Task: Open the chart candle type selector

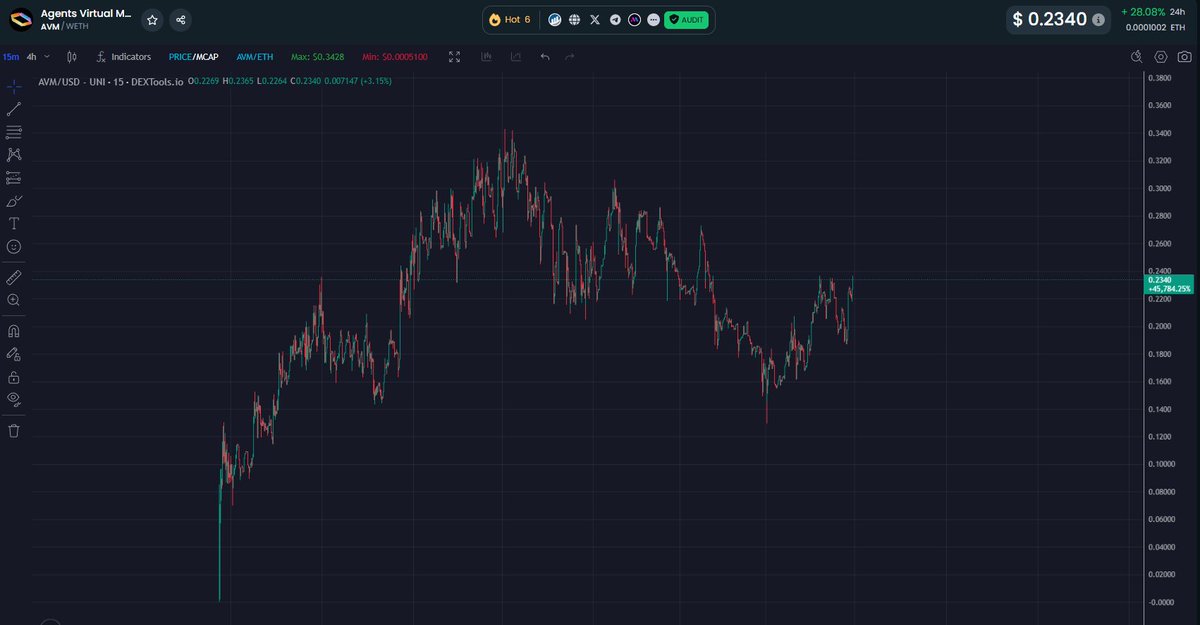Action: click(x=71, y=57)
